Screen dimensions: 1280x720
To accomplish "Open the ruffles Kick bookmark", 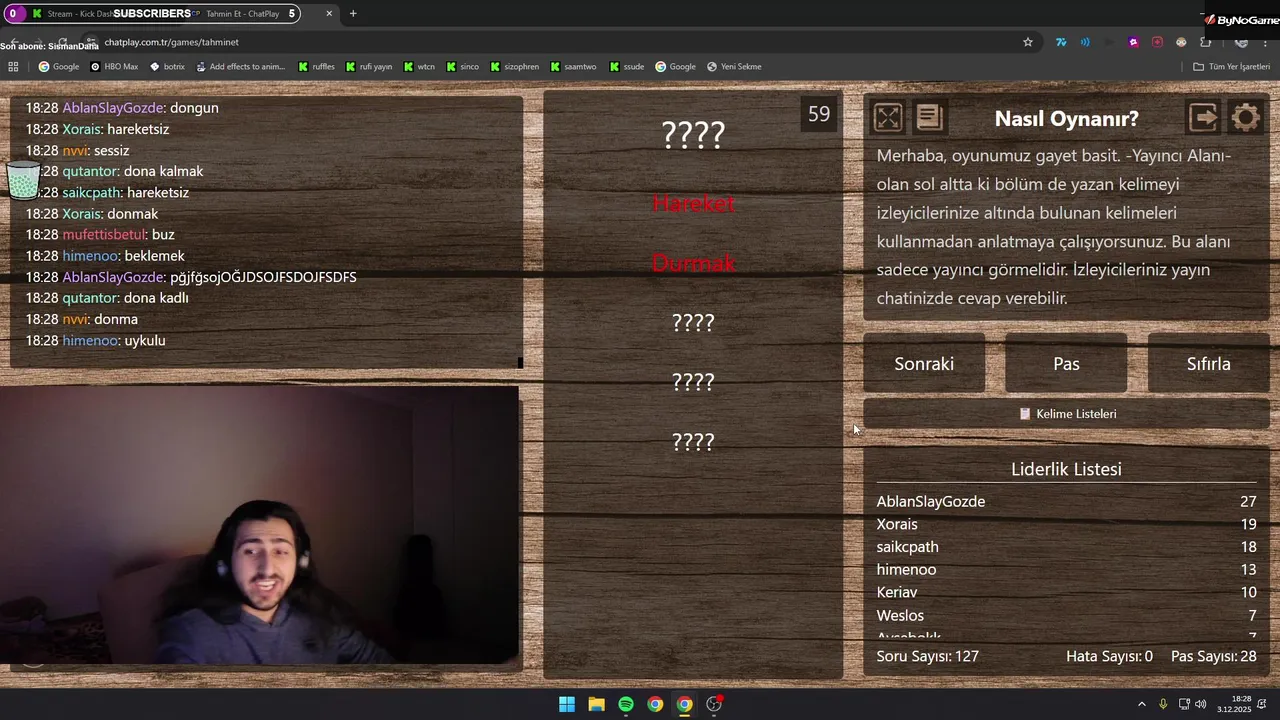I will (316, 67).
